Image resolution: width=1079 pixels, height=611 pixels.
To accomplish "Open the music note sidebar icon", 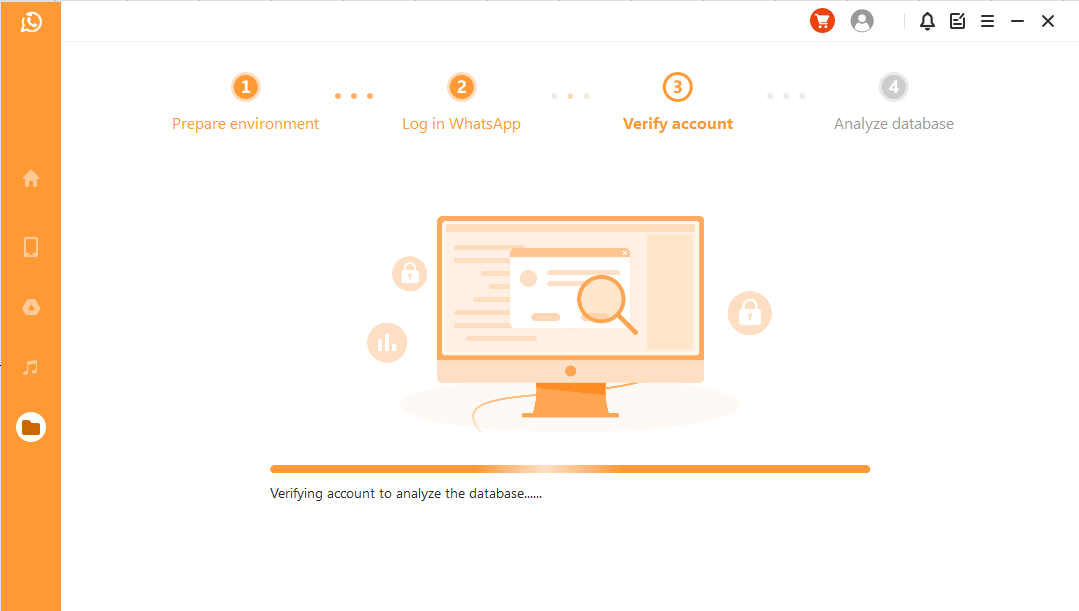I will pos(31,367).
